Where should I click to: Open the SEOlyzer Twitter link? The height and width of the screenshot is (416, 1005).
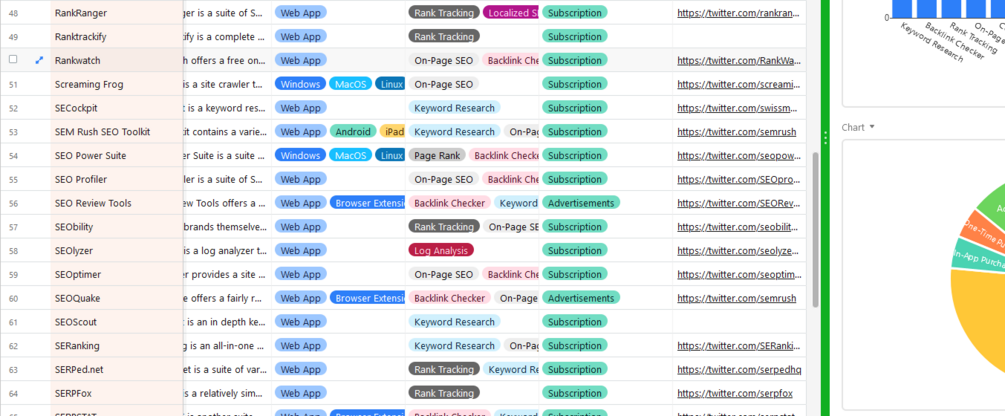(x=739, y=250)
